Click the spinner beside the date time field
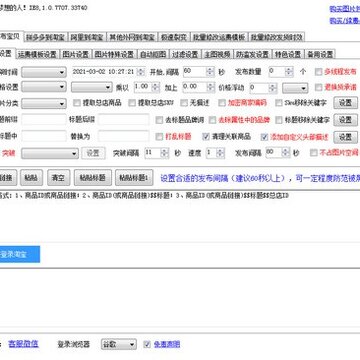This screenshot has width=360, height=360. pos(141,72)
